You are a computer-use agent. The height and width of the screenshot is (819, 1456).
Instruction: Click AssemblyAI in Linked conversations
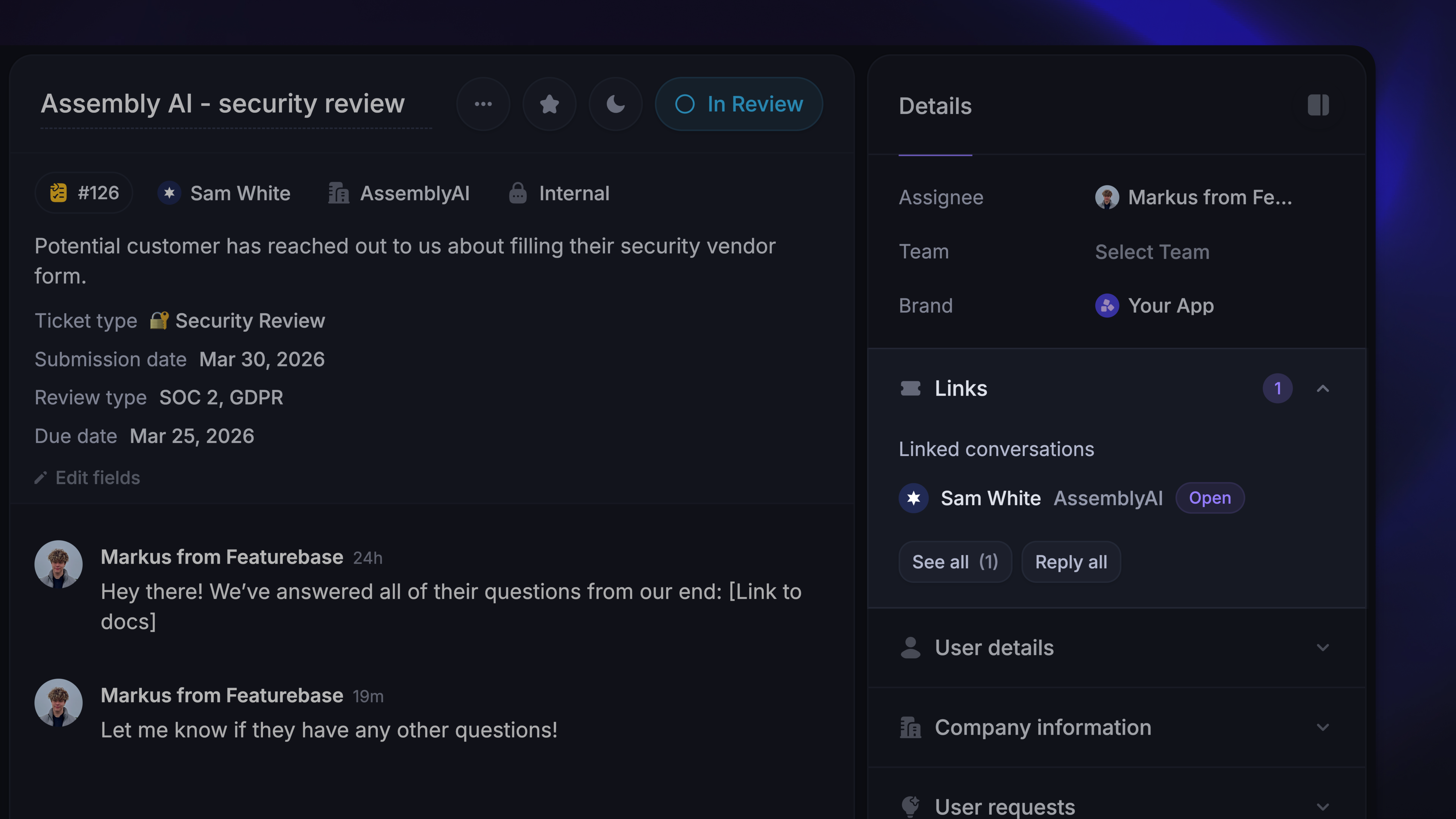point(1108,498)
